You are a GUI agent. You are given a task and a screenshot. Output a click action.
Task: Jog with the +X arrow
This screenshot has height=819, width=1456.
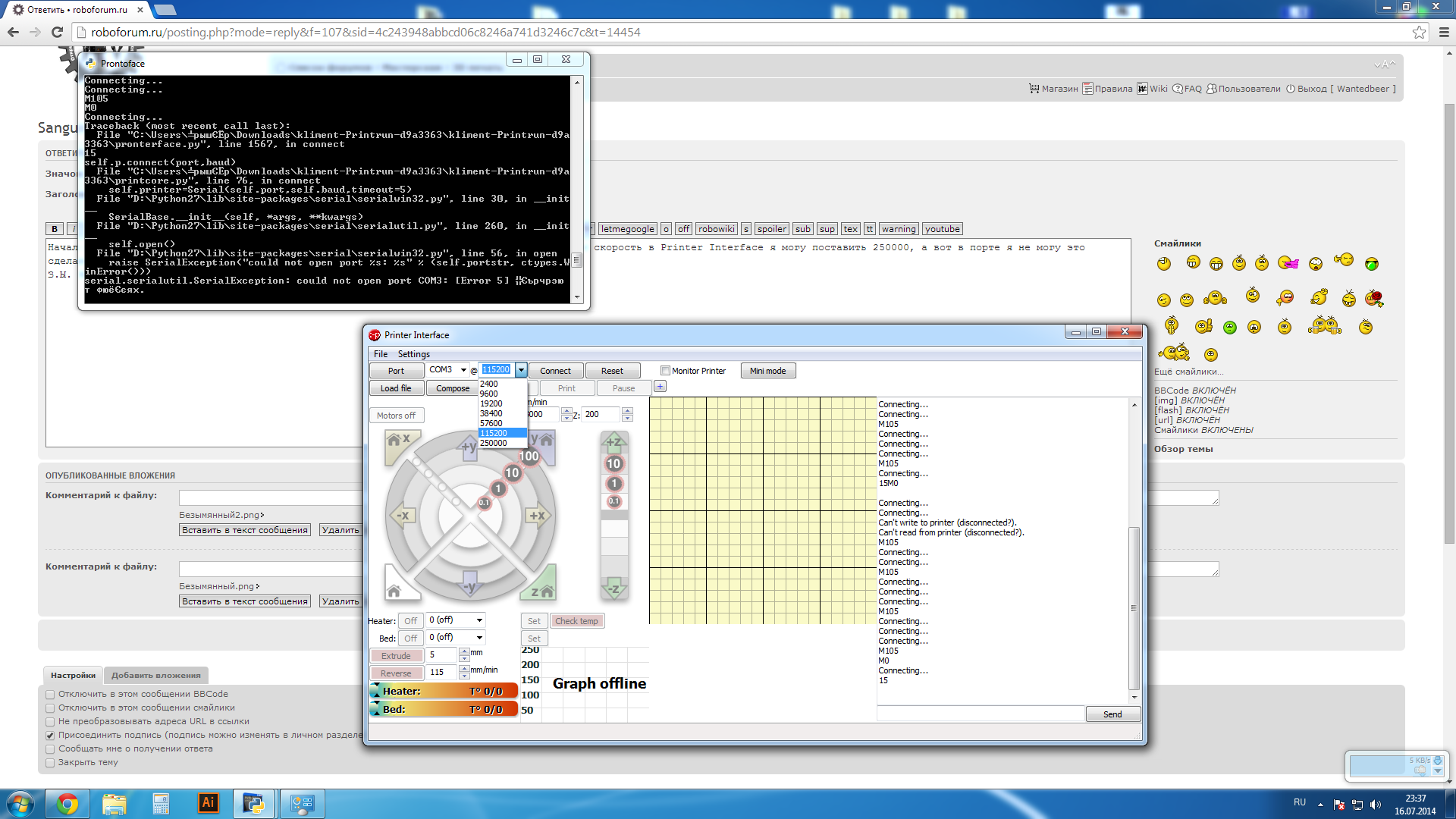click(537, 516)
